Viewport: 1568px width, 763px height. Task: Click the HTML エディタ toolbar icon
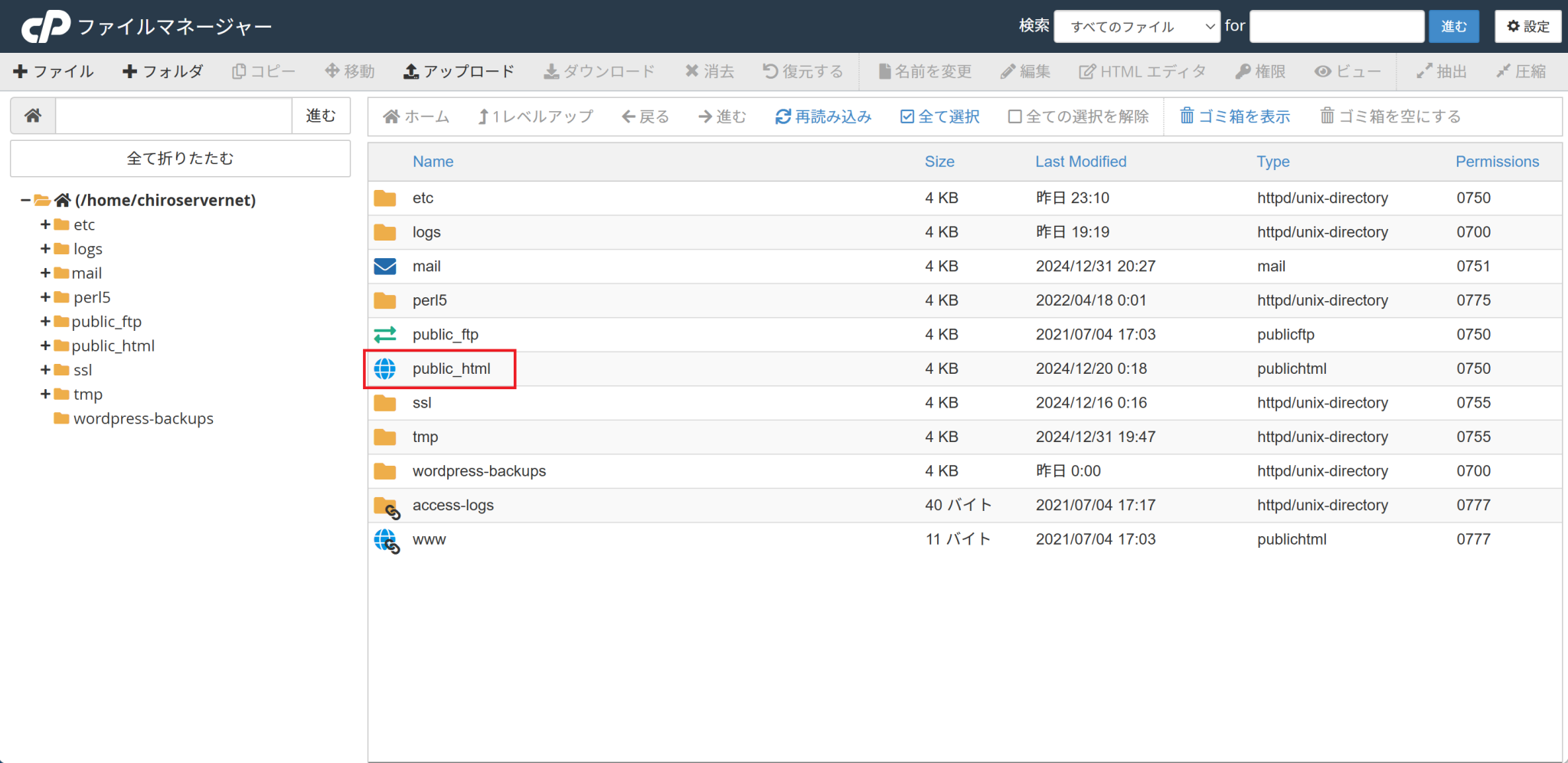1087,70
